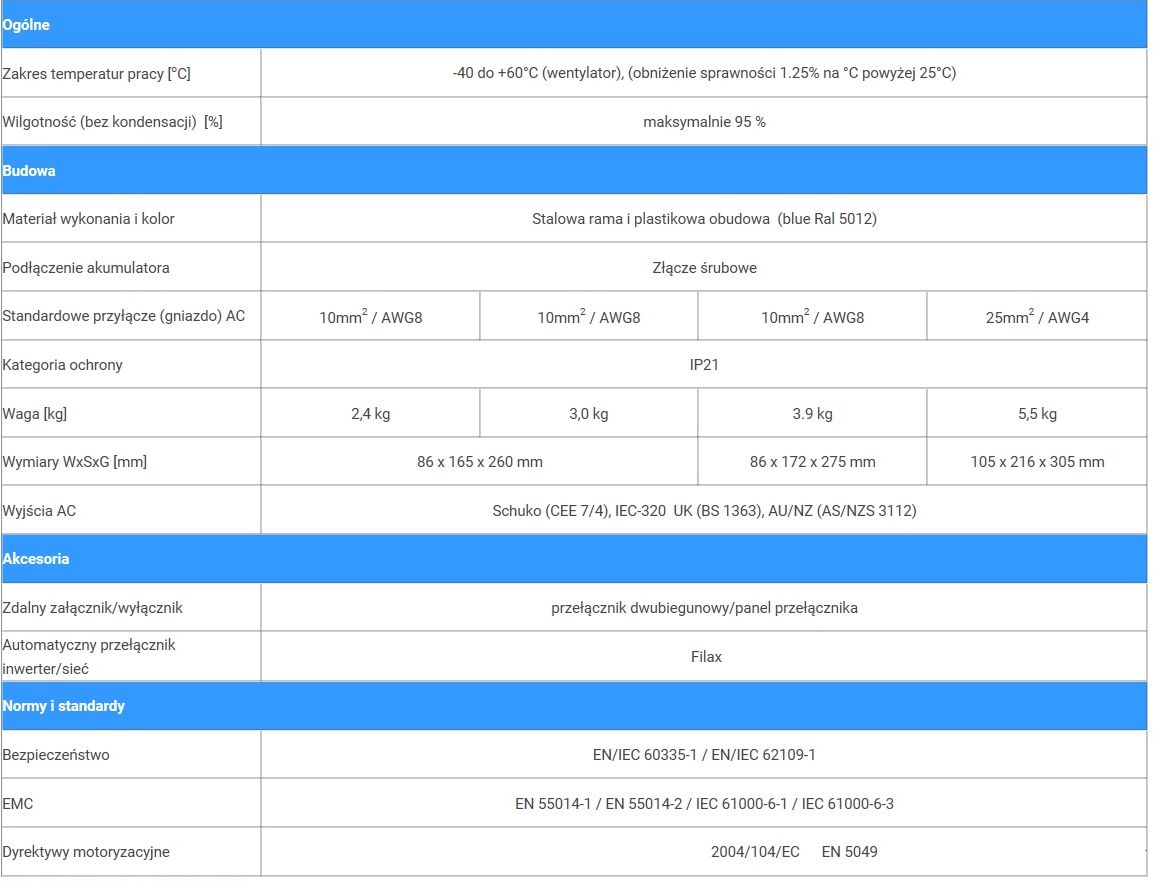The width and height of the screenshot is (1154, 882).
Task: Click the Ogólne section header
Action: pyautogui.click(x=27, y=25)
